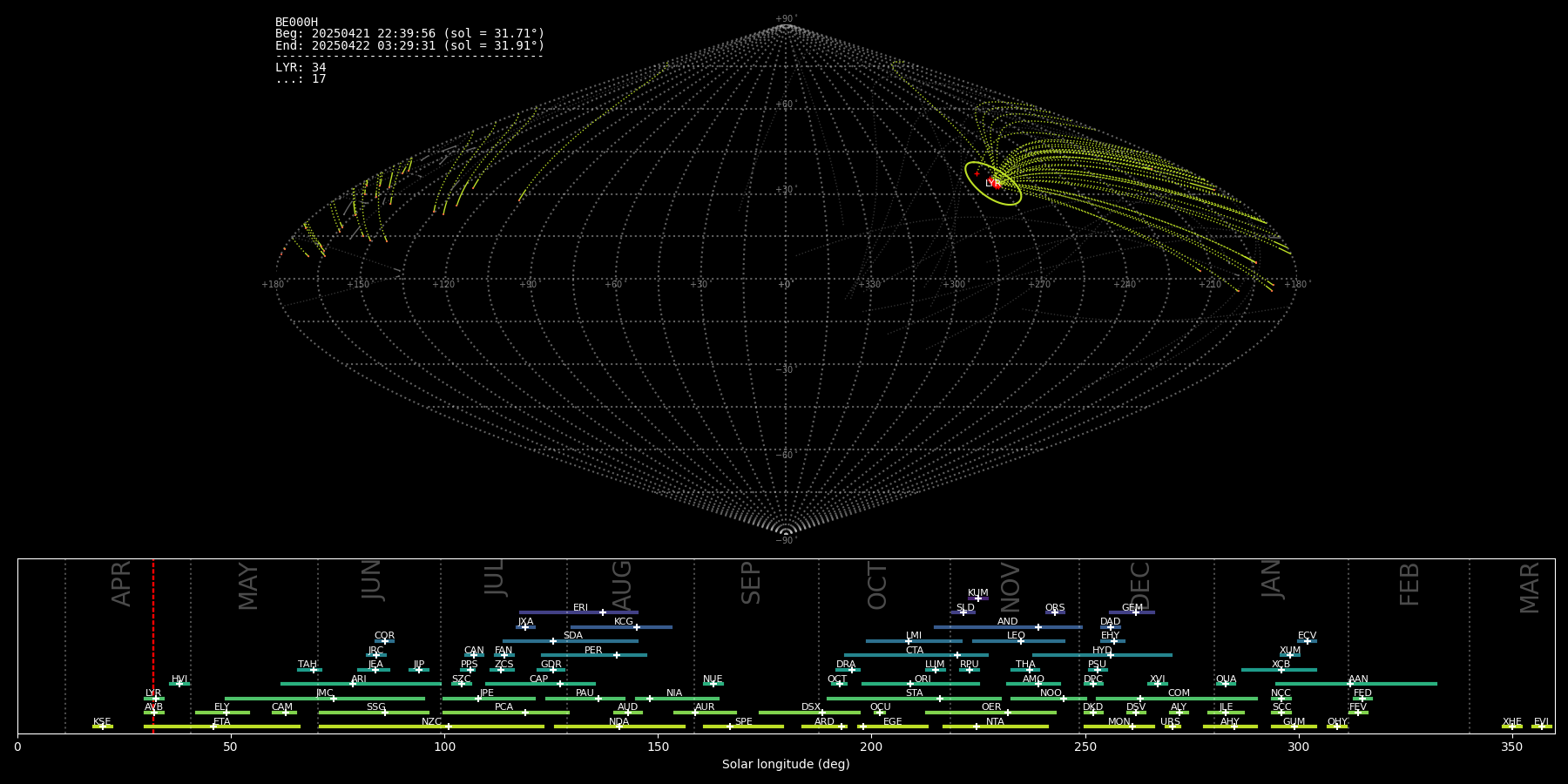Select the HVI shower label
The width and height of the screenshot is (1568, 784).
tap(179, 679)
